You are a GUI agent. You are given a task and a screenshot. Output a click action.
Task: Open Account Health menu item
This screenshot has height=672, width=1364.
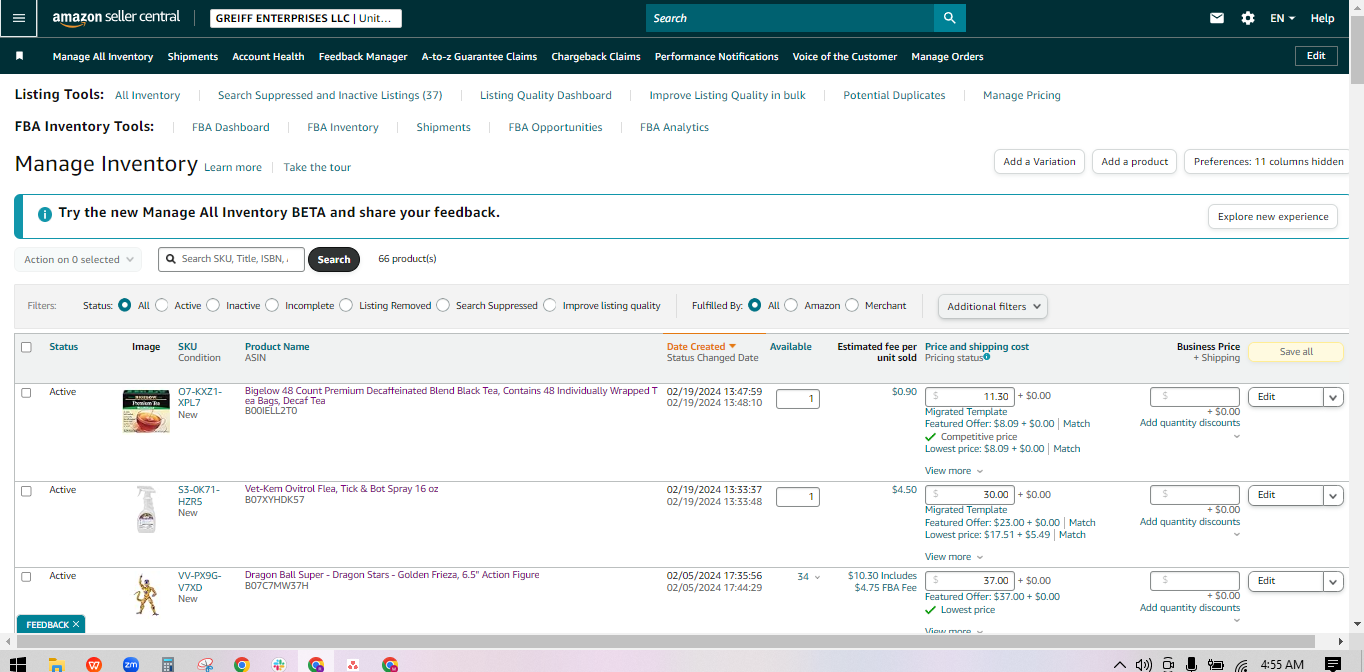coord(268,57)
